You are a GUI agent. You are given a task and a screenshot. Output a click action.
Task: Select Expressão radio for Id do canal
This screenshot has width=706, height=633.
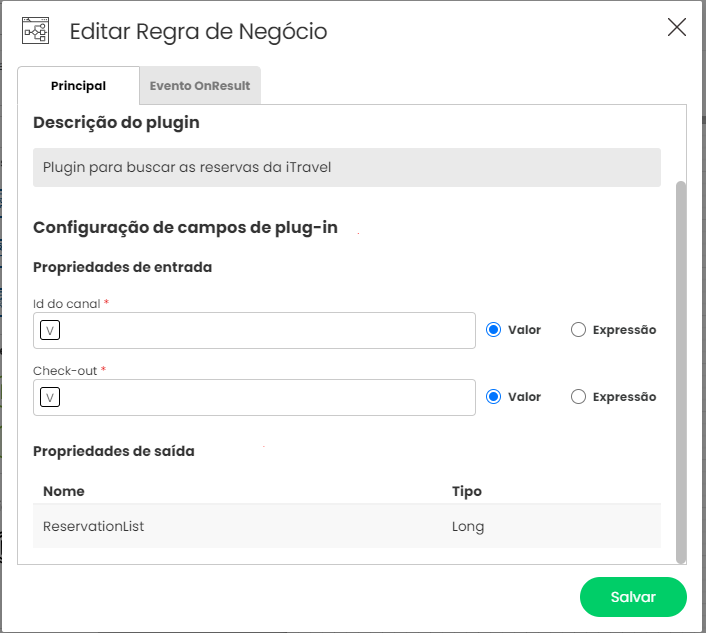(578, 330)
